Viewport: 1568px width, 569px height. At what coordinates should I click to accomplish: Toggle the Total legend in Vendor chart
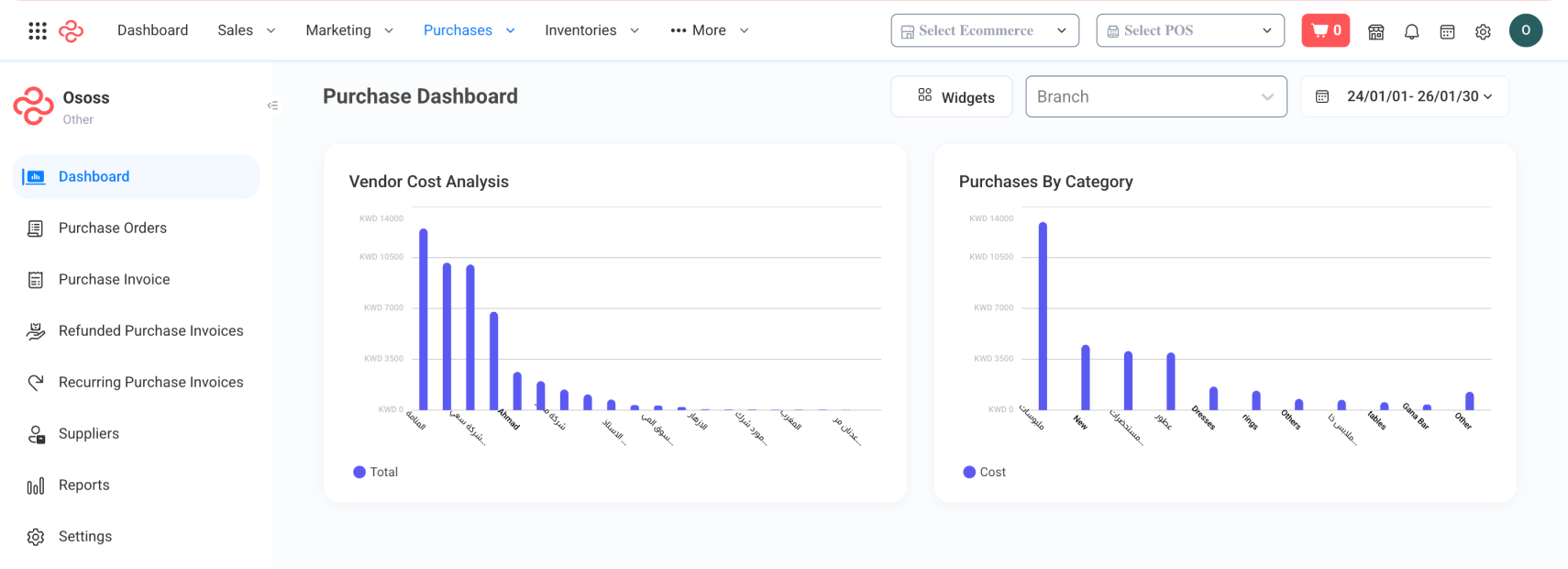(376, 472)
